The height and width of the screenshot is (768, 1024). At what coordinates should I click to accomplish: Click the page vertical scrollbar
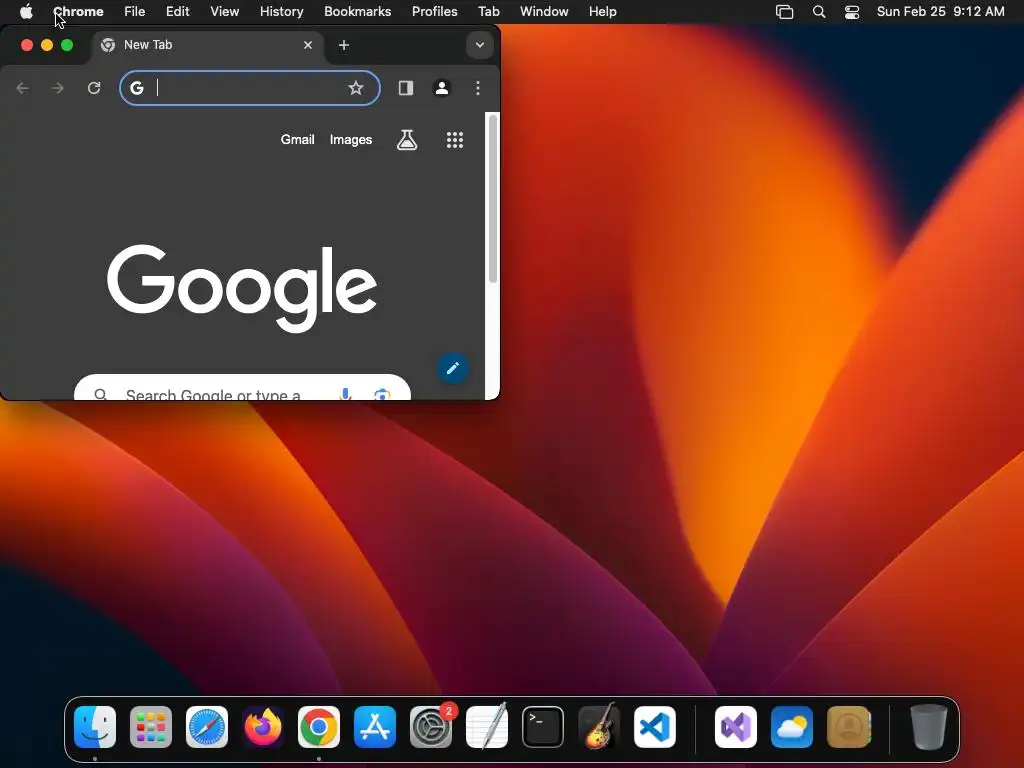pyautogui.click(x=493, y=199)
